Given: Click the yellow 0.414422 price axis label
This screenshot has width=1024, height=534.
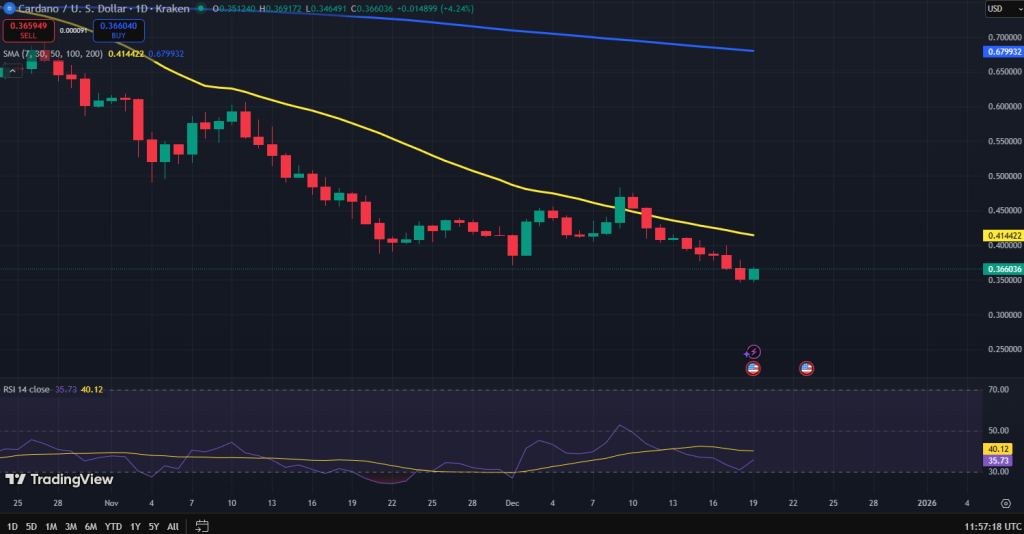Looking at the screenshot, I should point(1003,236).
